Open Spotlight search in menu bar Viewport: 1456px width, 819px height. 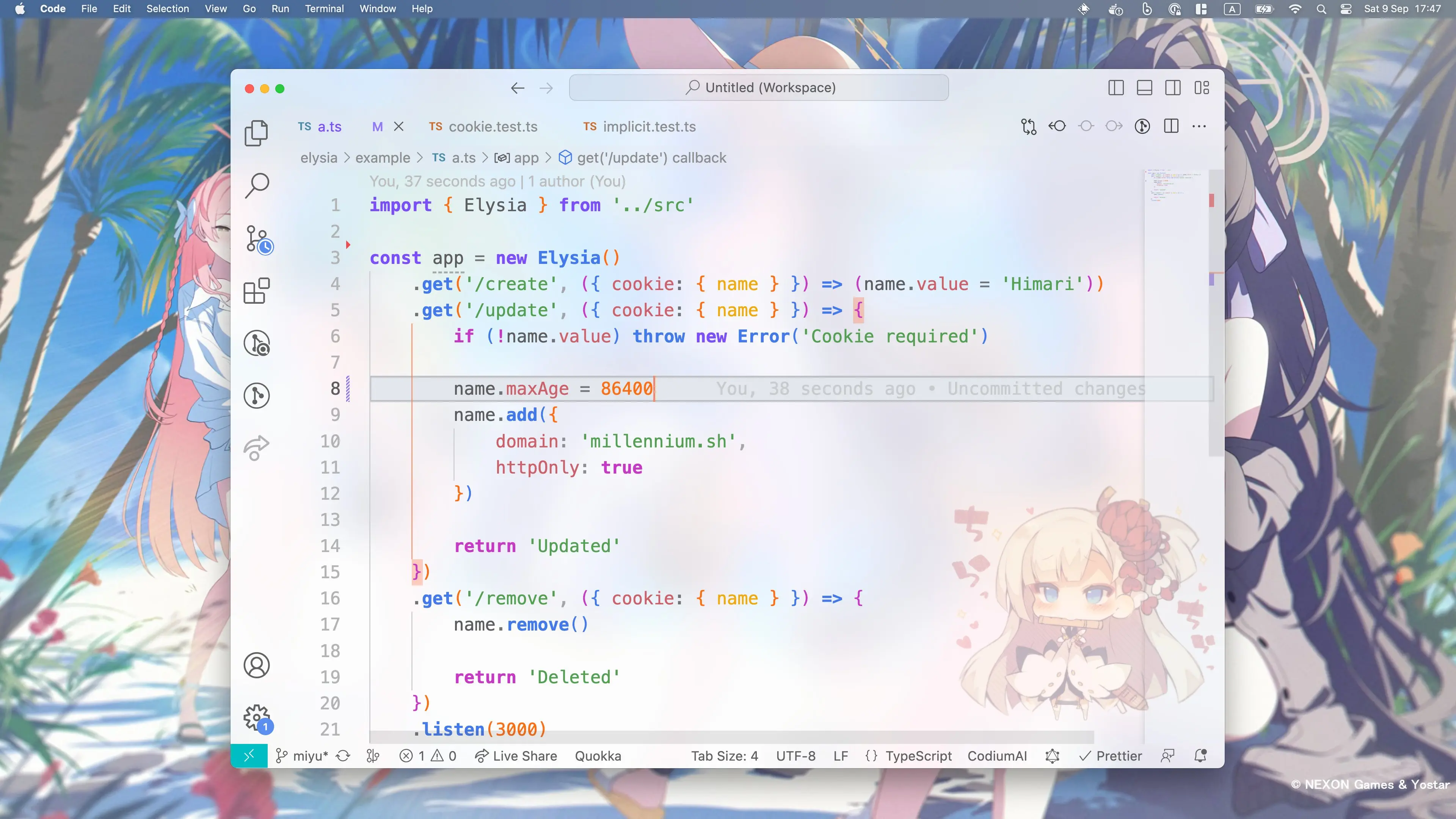pyautogui.click(x=1321, y=8)
